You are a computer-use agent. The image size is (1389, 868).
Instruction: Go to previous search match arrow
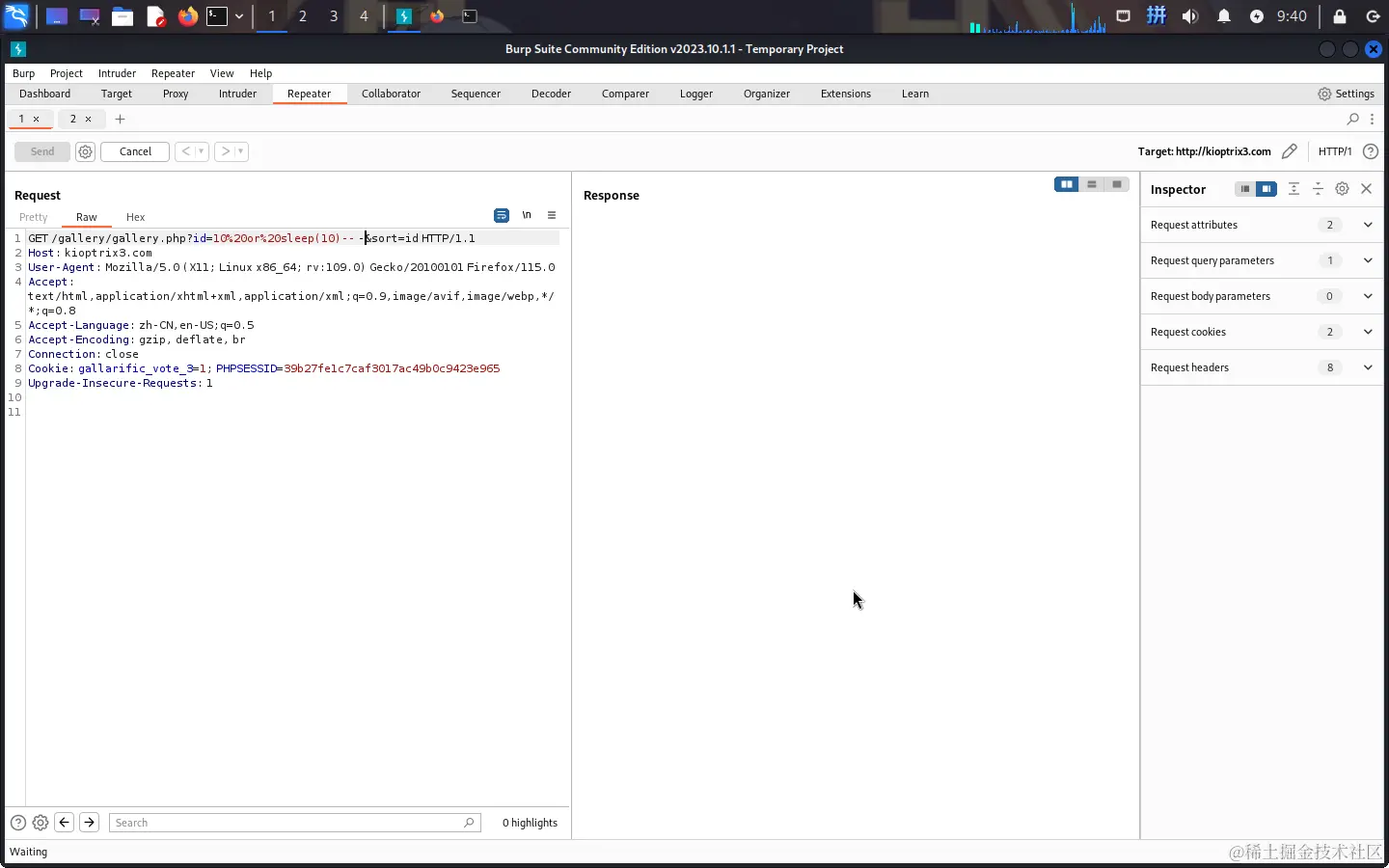click(65, 823)
